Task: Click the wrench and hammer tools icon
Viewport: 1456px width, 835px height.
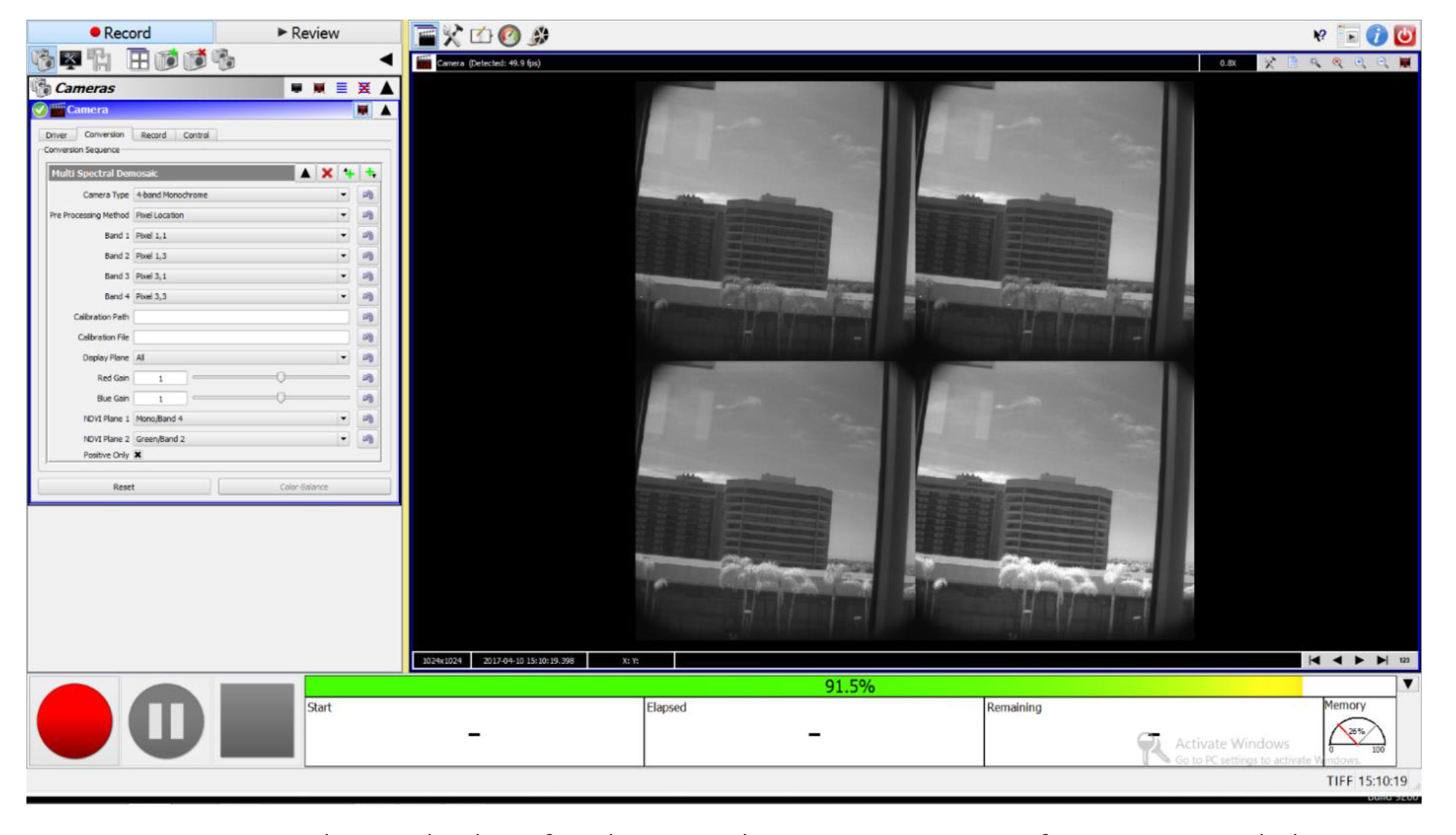Action: click(452, 35)
